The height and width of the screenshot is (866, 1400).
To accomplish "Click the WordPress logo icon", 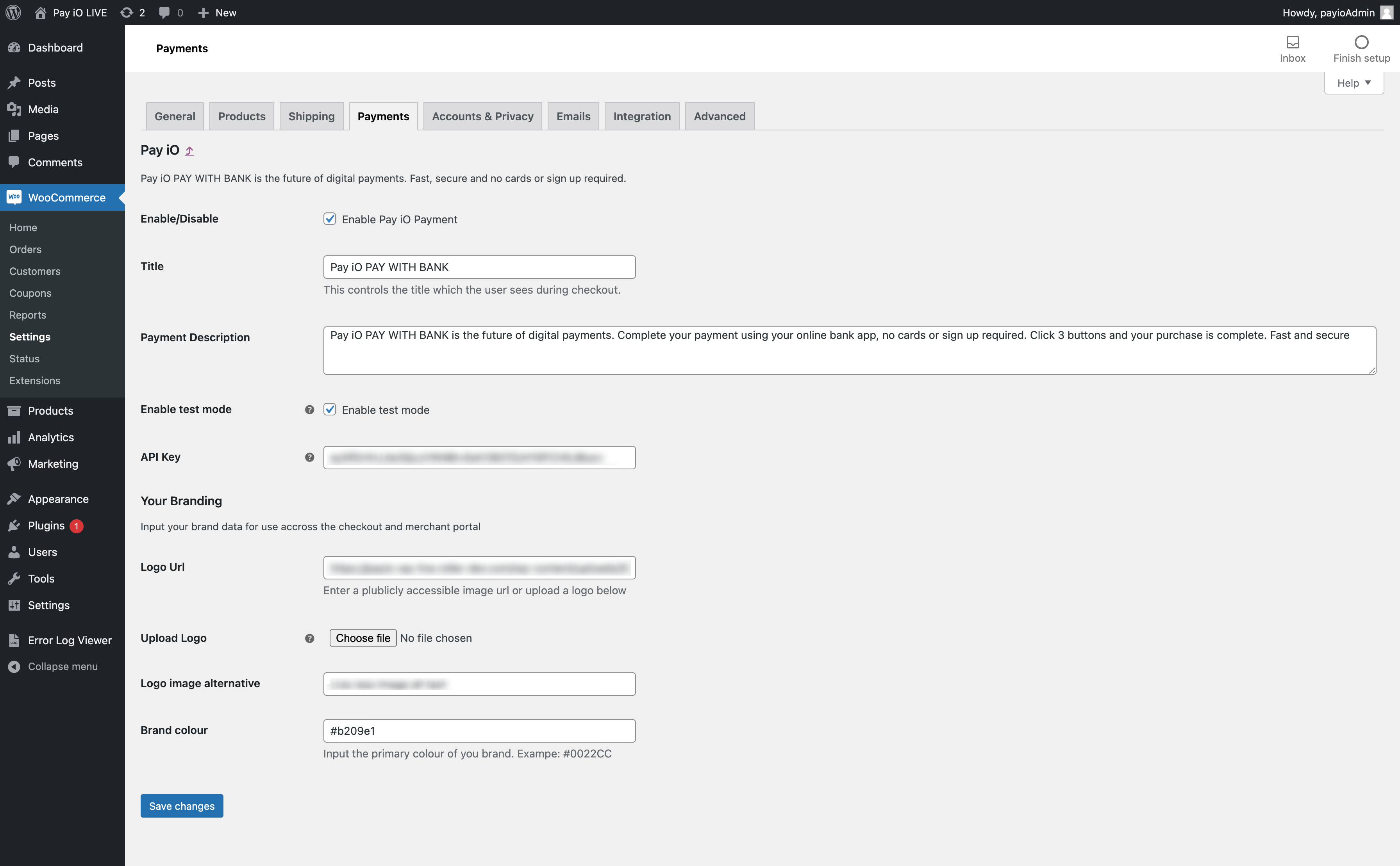I will (x=13, y=12).
